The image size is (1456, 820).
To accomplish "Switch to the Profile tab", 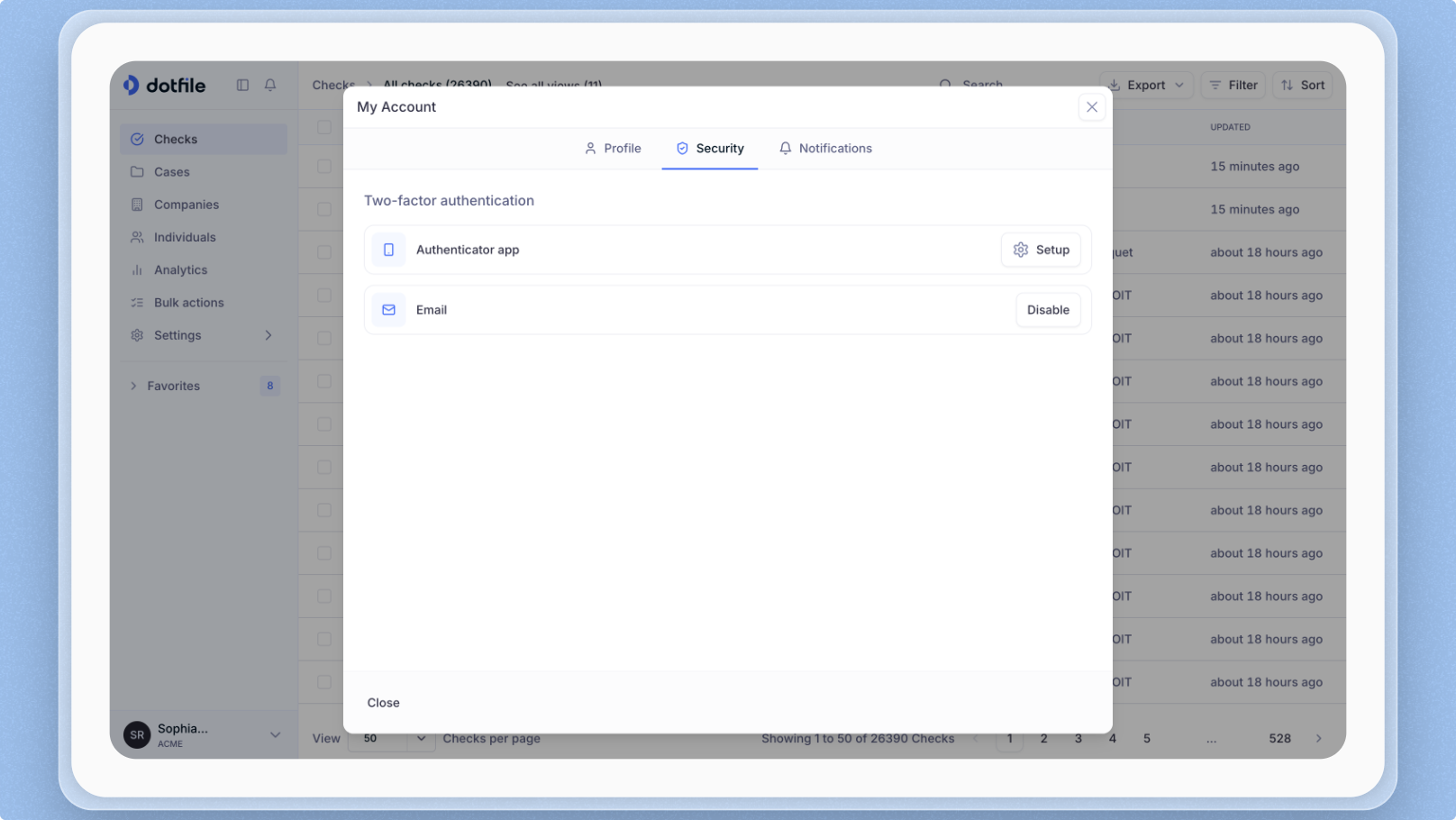I will [x=613, y=149].
